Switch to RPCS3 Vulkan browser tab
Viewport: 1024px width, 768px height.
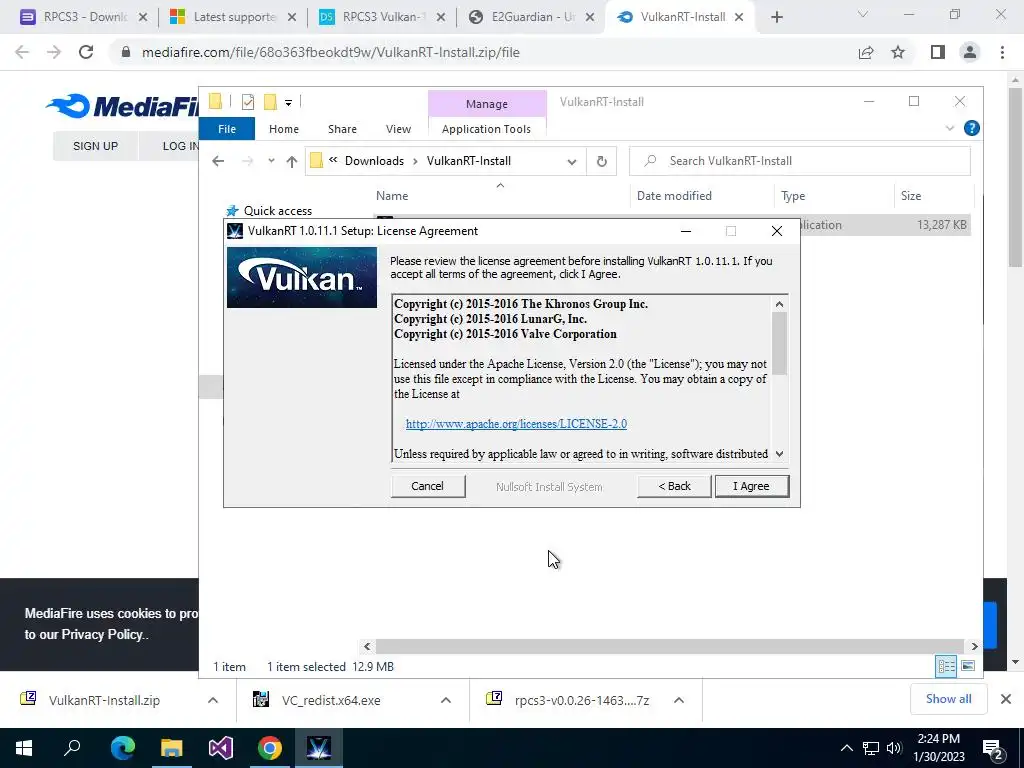coord(383,17)
